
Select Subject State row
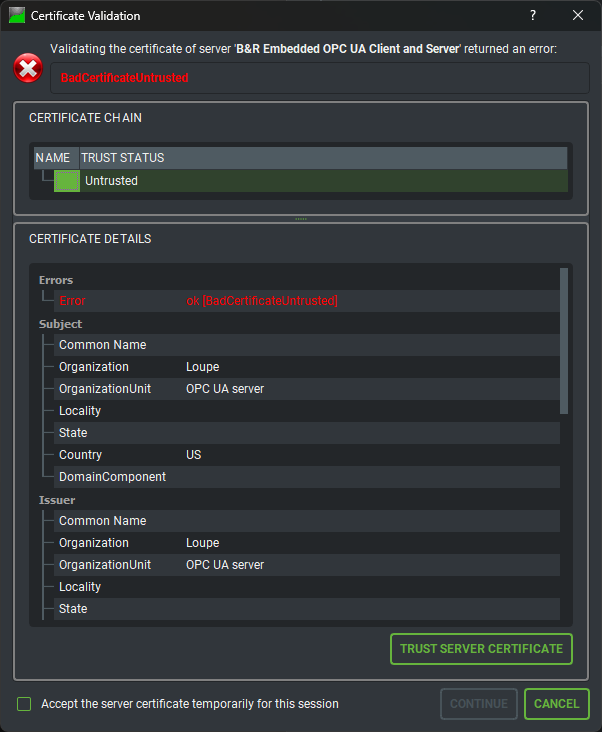(307, 433)
